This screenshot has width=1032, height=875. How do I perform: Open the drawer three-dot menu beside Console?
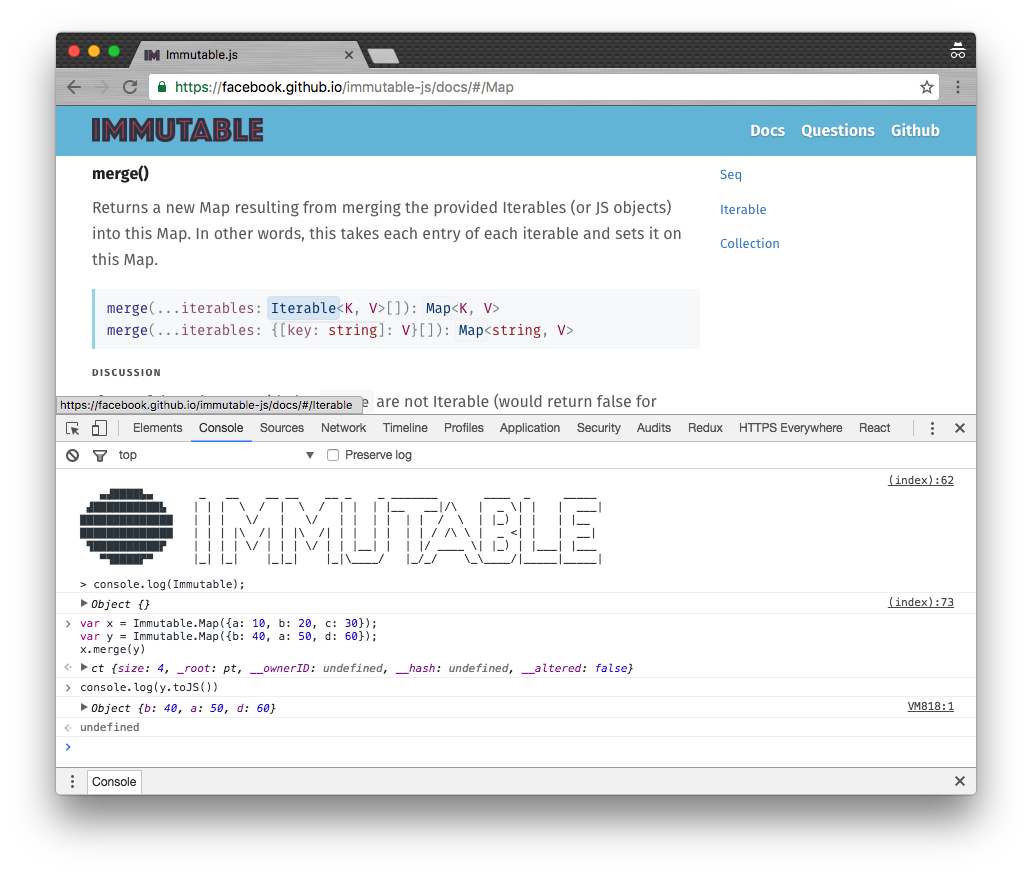(72, 782)
